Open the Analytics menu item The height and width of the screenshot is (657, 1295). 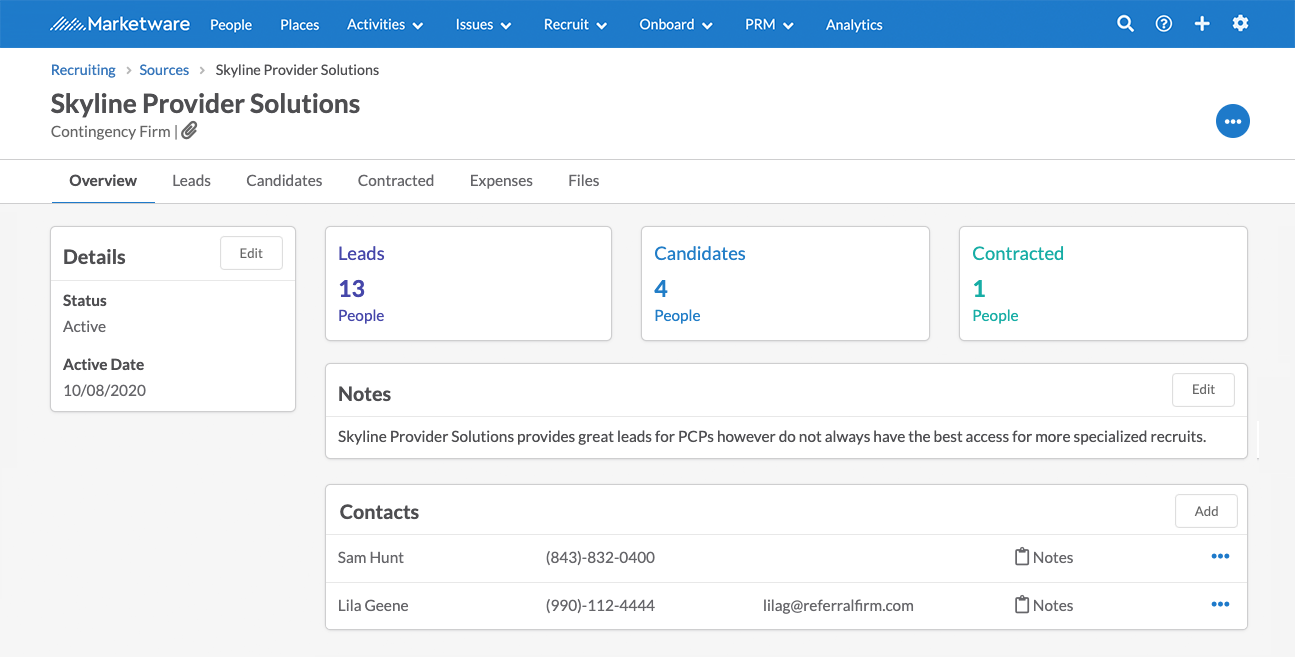click(854, 25)
